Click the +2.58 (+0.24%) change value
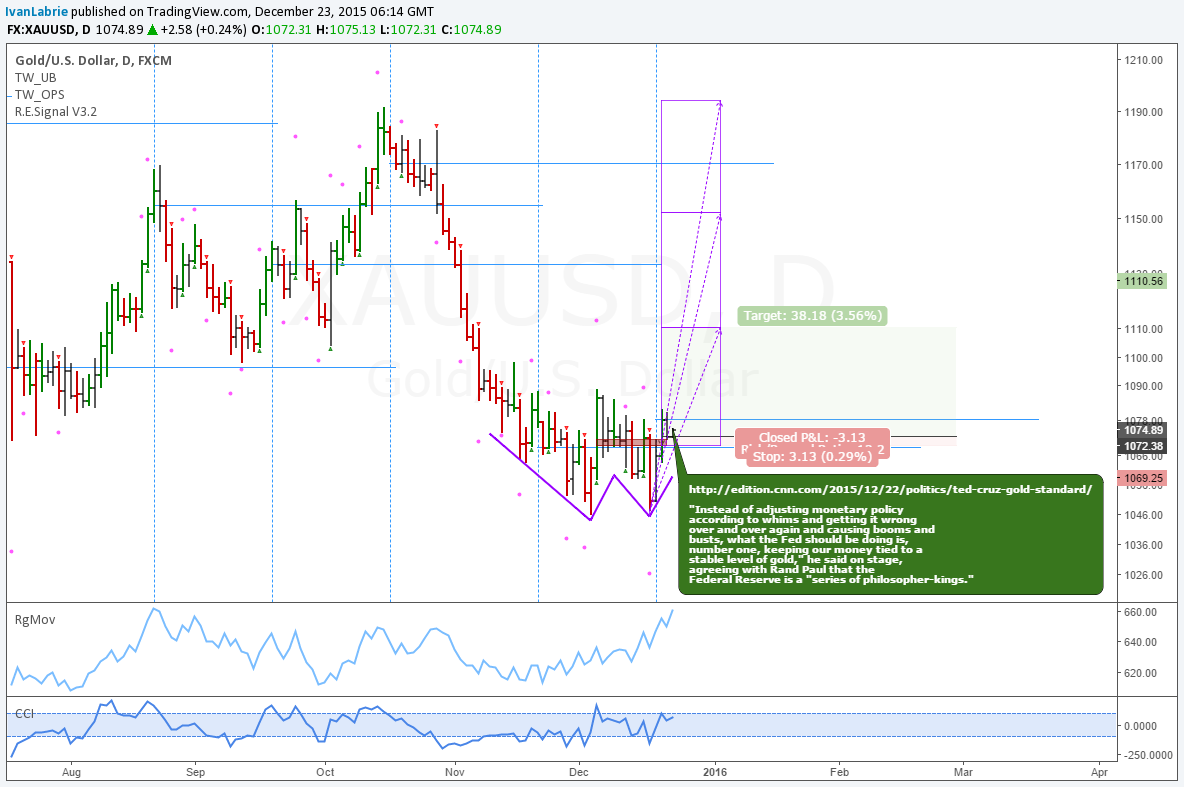The width and height of the screenshot is (1184, 787). tap(203, 29)
